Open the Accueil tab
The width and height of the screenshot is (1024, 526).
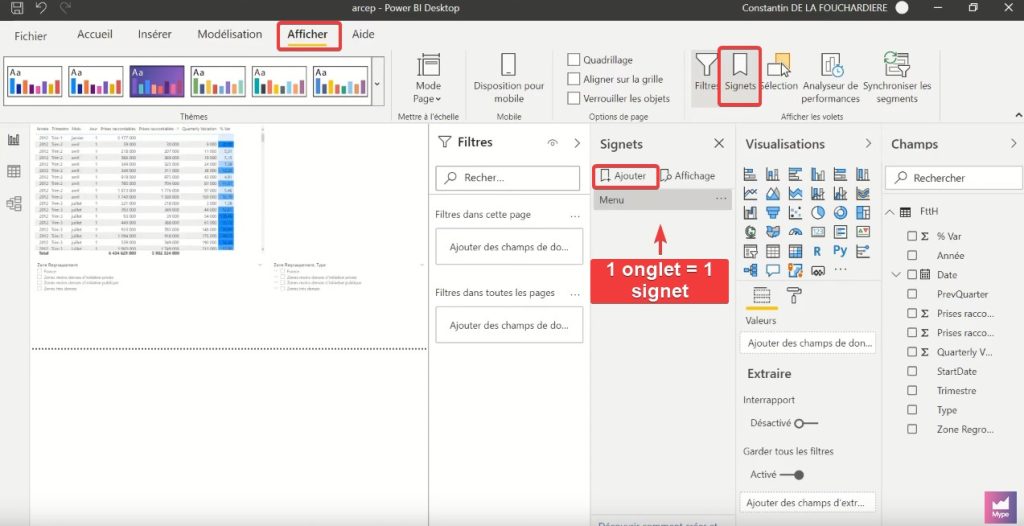tap(95, 35)
